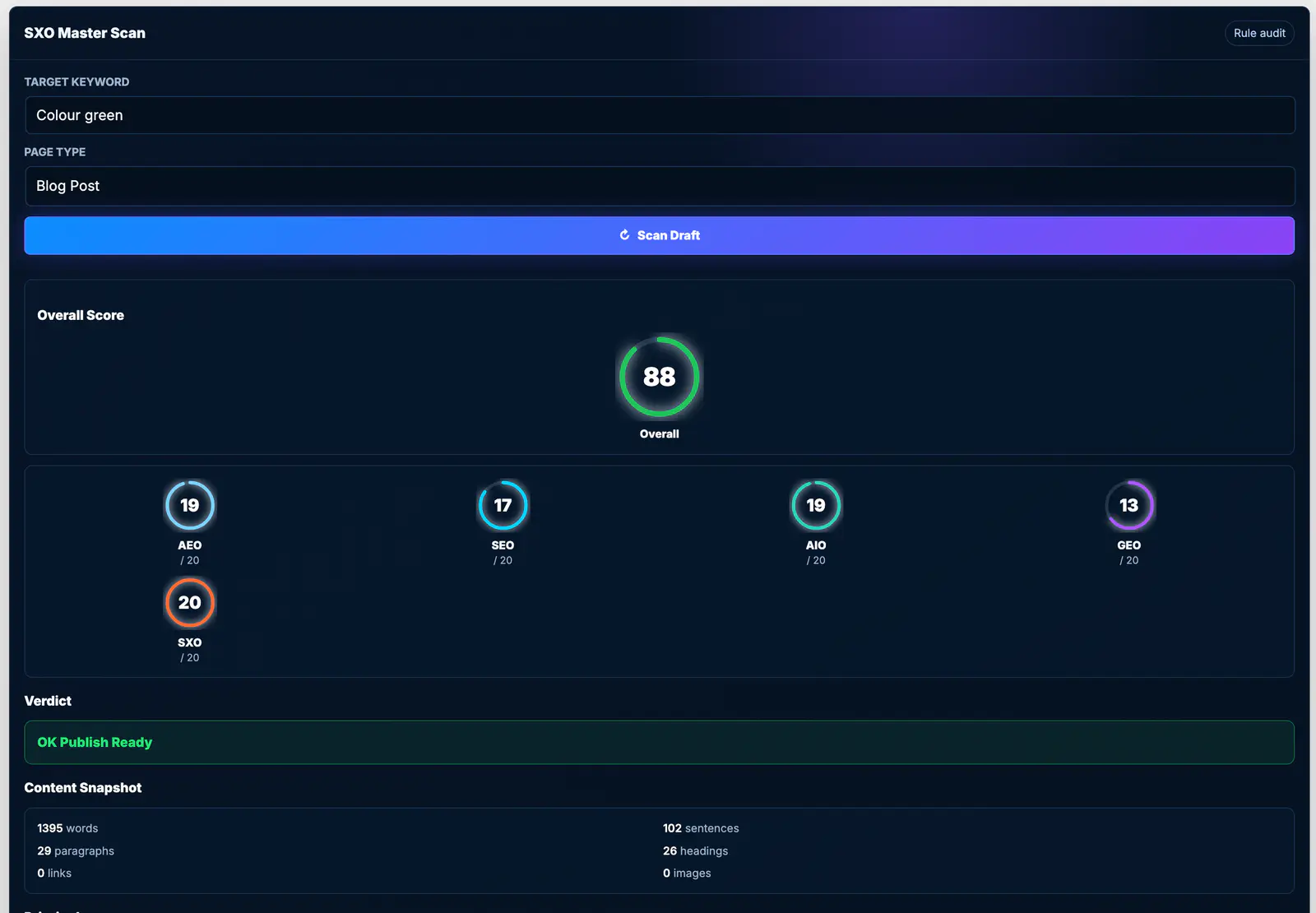1316x913 pixels.
Task: Click the GEO score 13 ring
Action: point(1129,505)
